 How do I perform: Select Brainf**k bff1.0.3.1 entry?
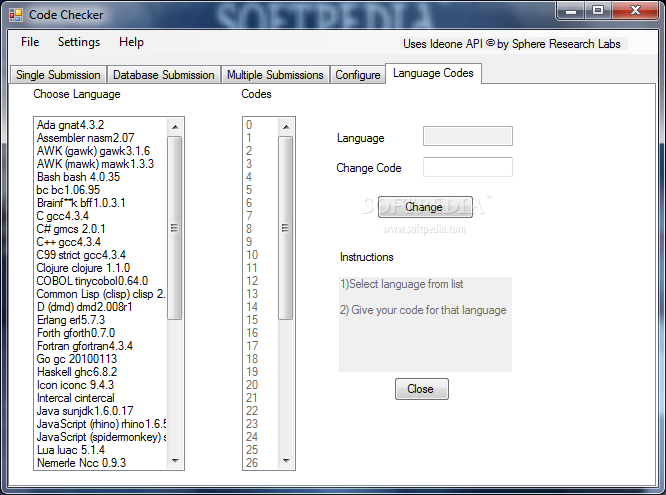tap(101, 203)
